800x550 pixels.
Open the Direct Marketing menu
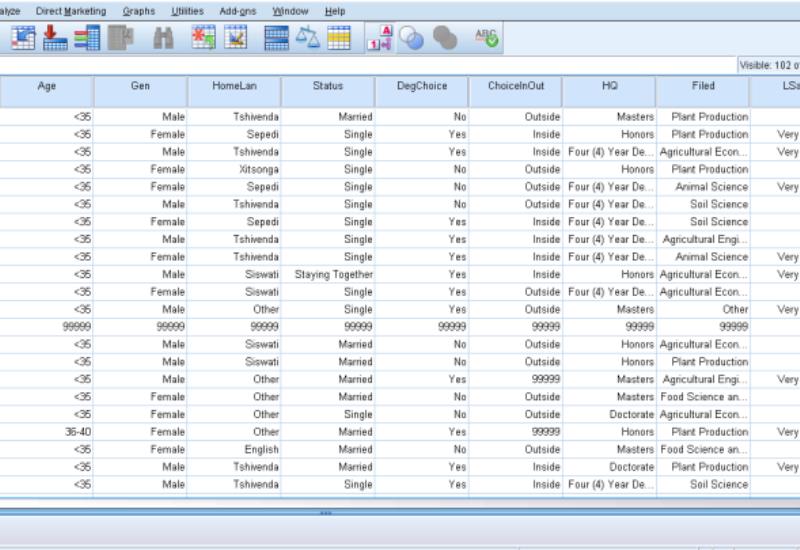coord(70,11)
